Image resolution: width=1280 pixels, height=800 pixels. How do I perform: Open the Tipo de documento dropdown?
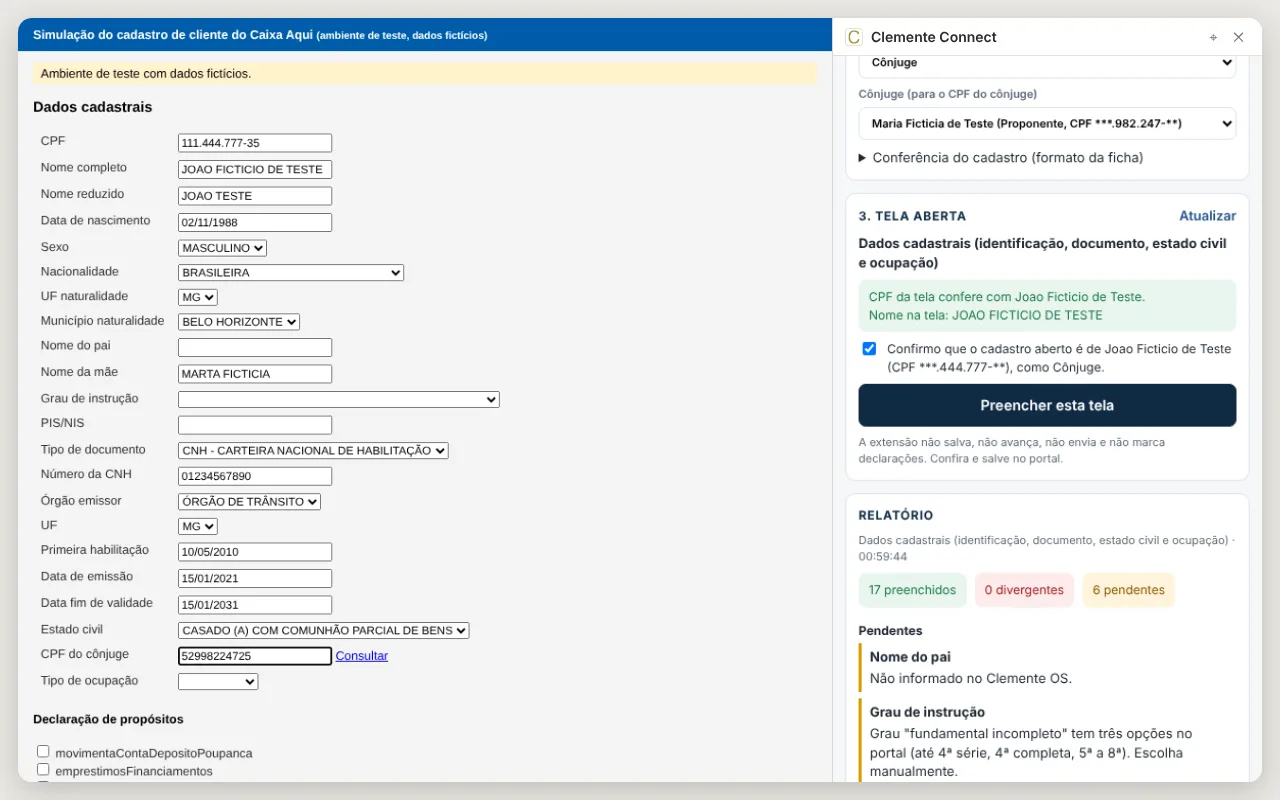[313, 450]
